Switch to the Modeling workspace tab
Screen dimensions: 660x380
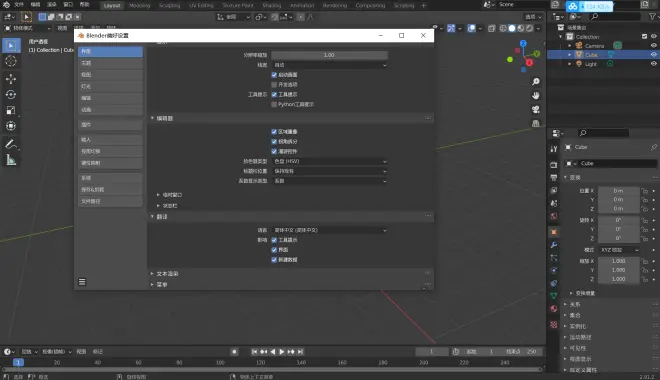coord(139,5)
